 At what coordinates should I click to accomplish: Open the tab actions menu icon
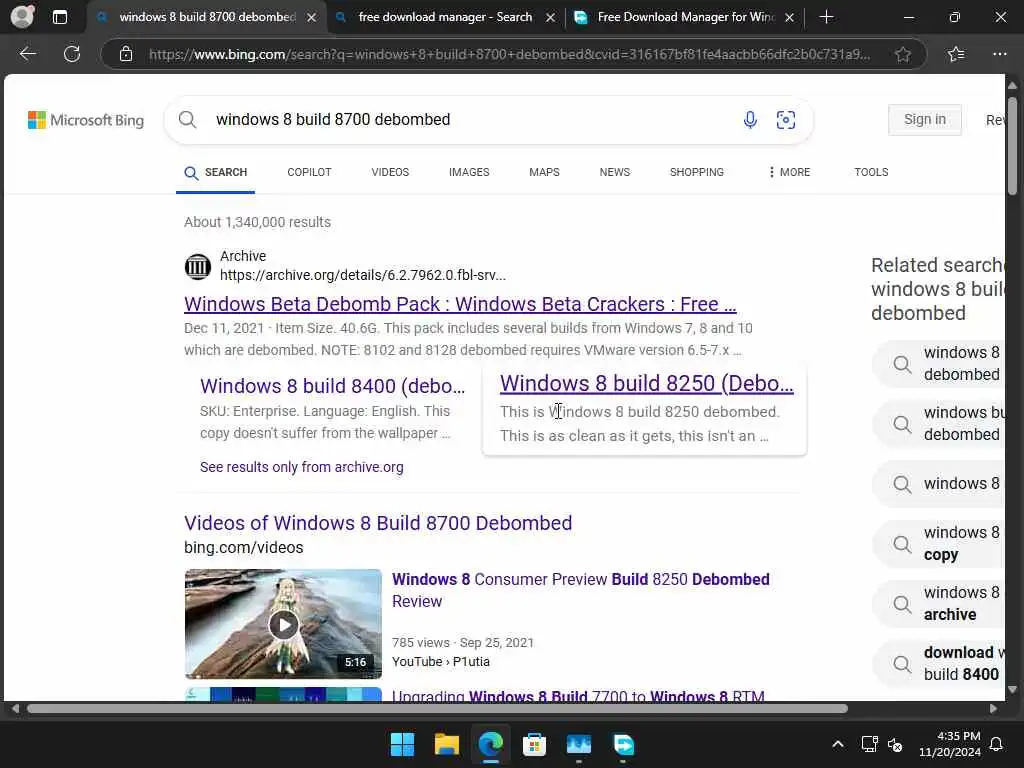[x=59, y=17]
